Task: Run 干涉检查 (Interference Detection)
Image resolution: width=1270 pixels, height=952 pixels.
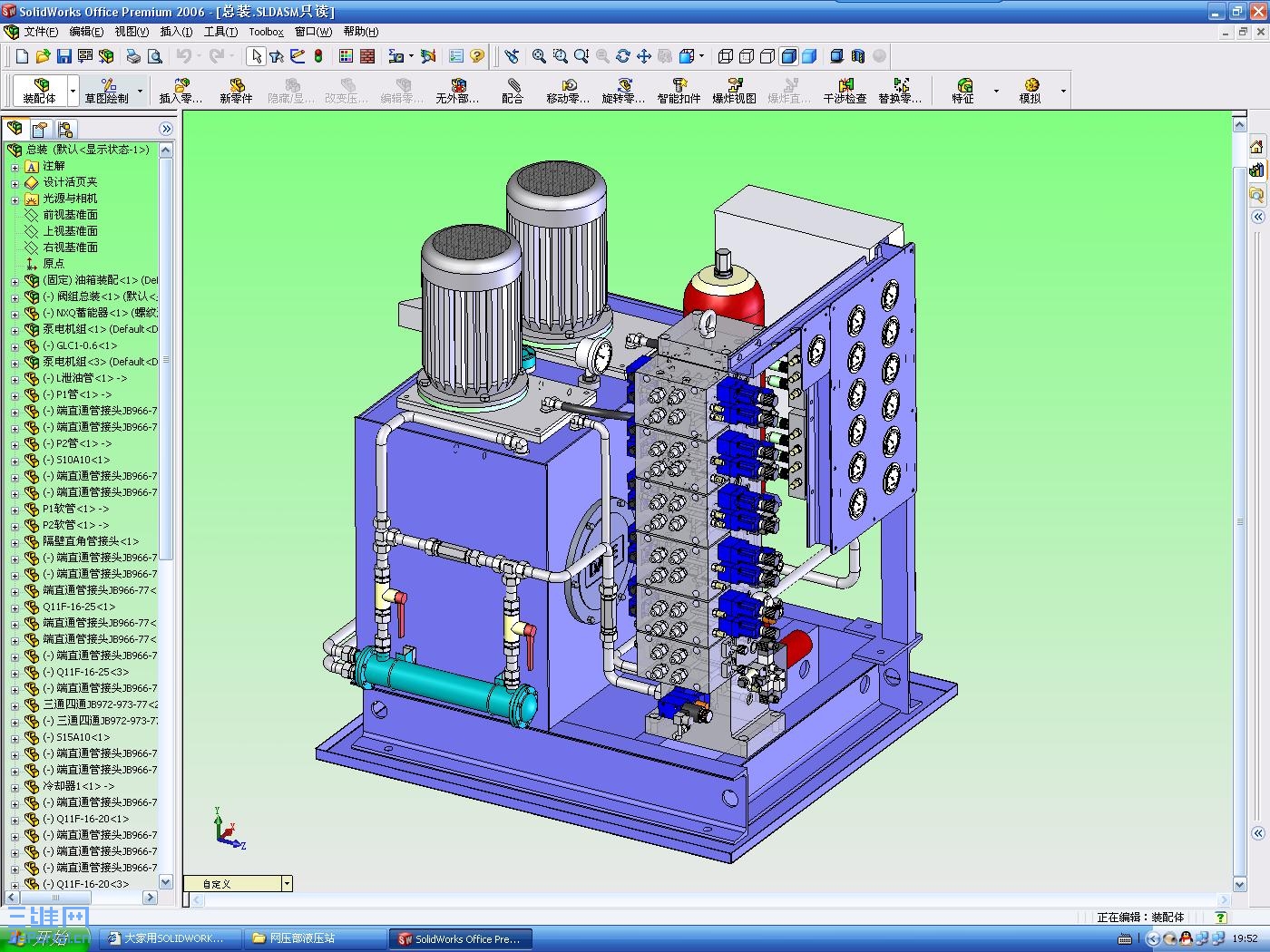Action: [845, 91]
